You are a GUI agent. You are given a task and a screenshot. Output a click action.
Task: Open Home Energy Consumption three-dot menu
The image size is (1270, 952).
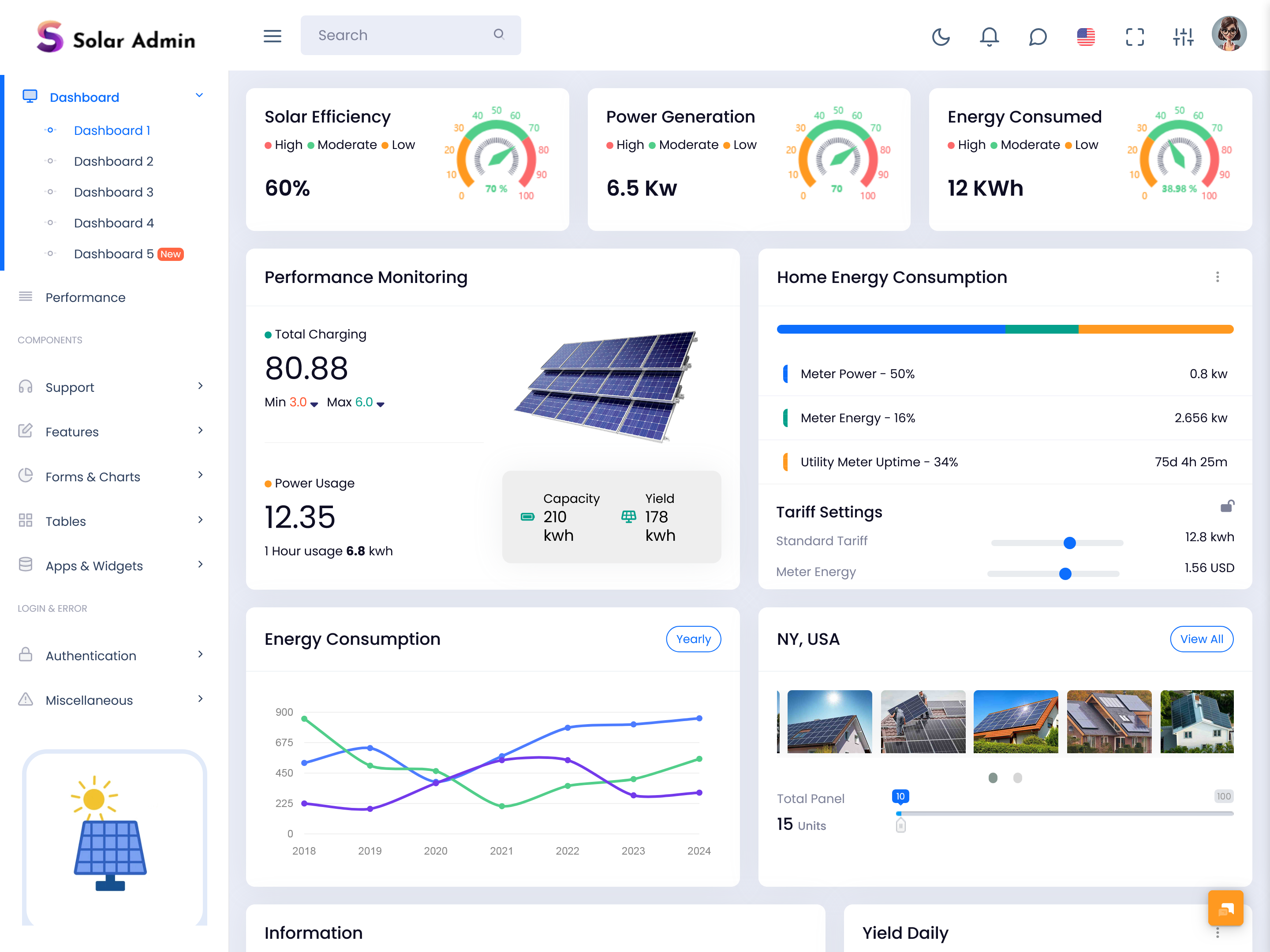[1217, 277]
